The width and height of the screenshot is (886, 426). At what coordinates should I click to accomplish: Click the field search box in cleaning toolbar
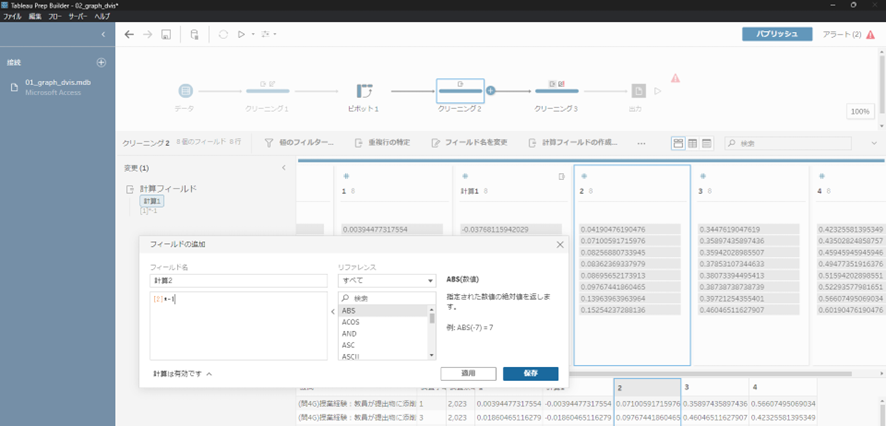[788, 144]
